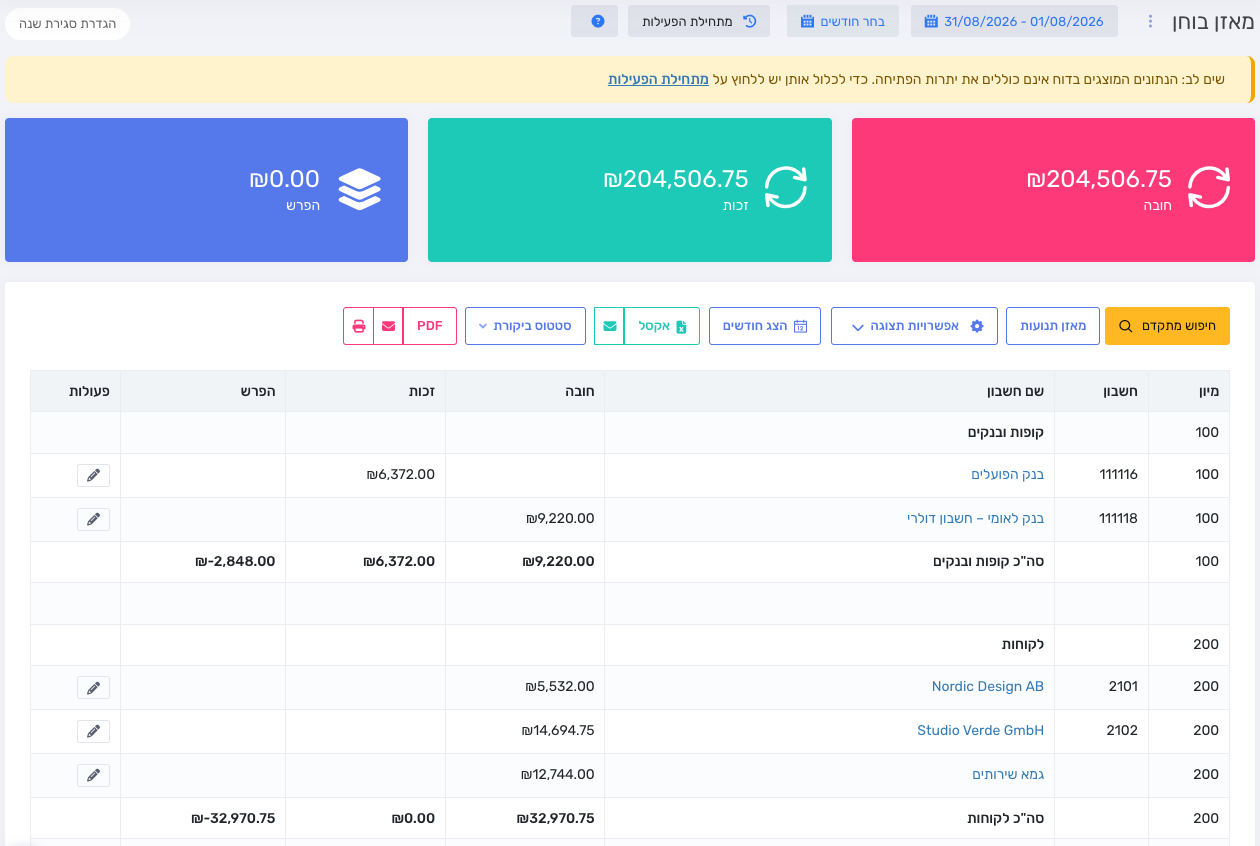Click the Studio Verde GmbH account name

[x=980, y=730]
